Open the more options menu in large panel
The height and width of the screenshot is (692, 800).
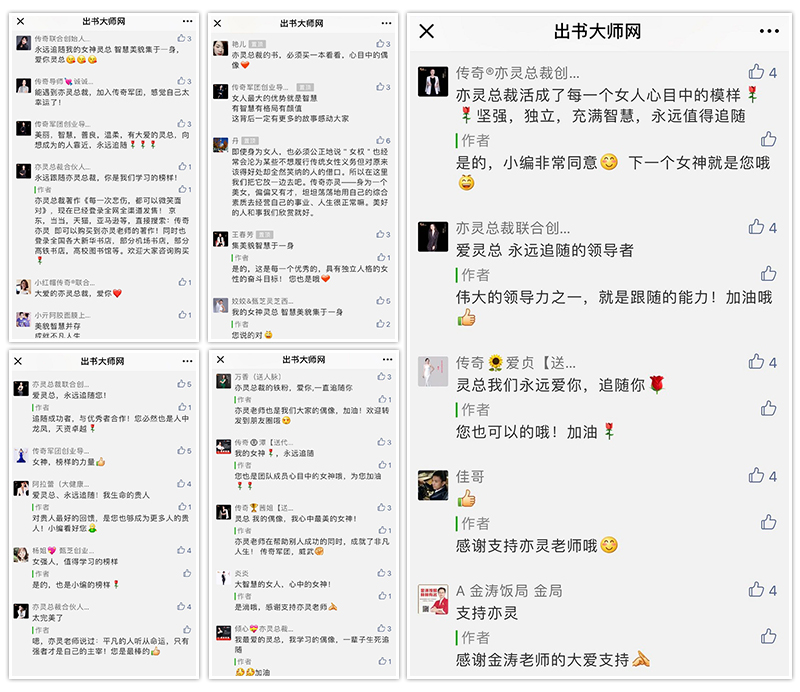(x=769, y=31)
